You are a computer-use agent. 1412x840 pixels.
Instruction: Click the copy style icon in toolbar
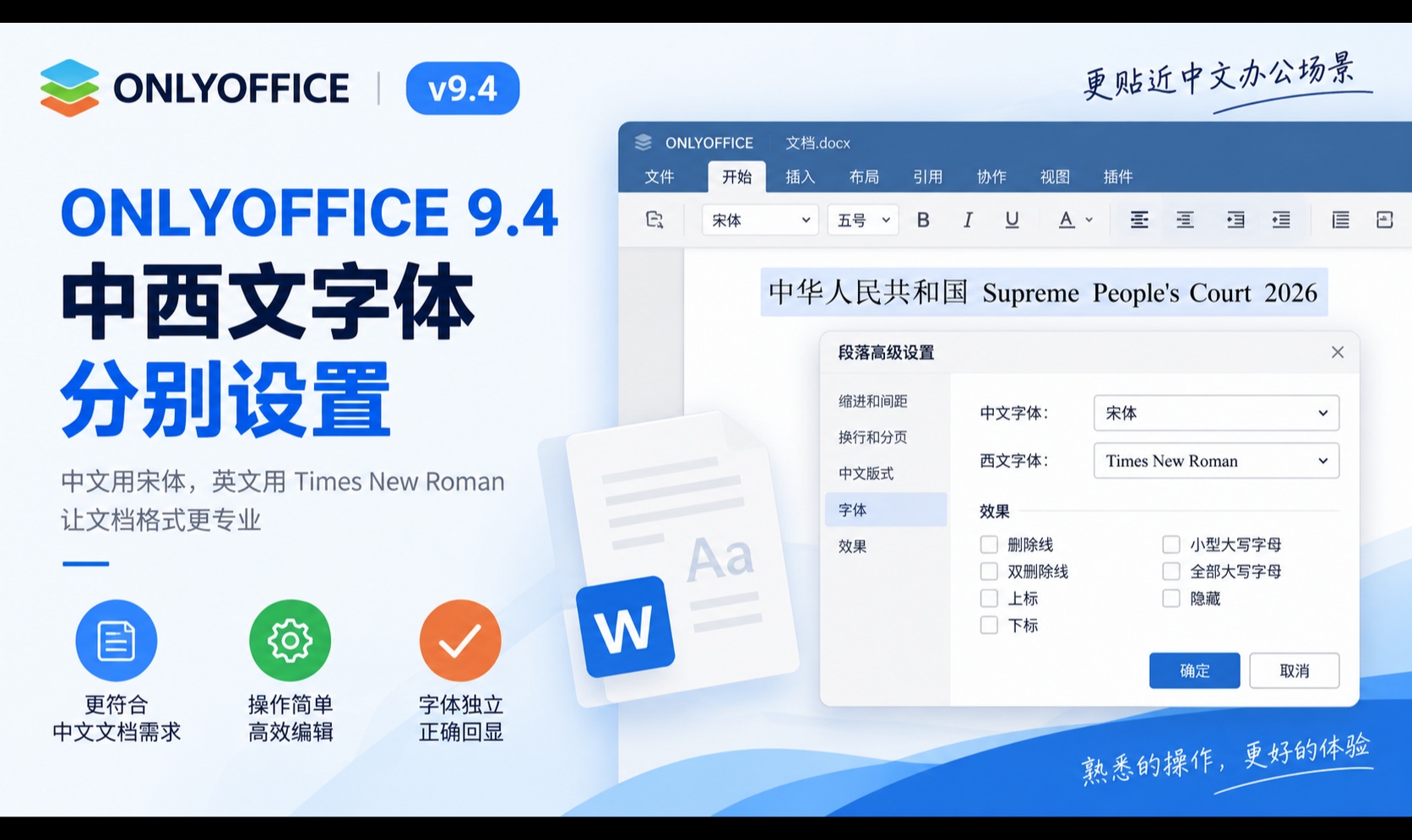tap(654, 219)
